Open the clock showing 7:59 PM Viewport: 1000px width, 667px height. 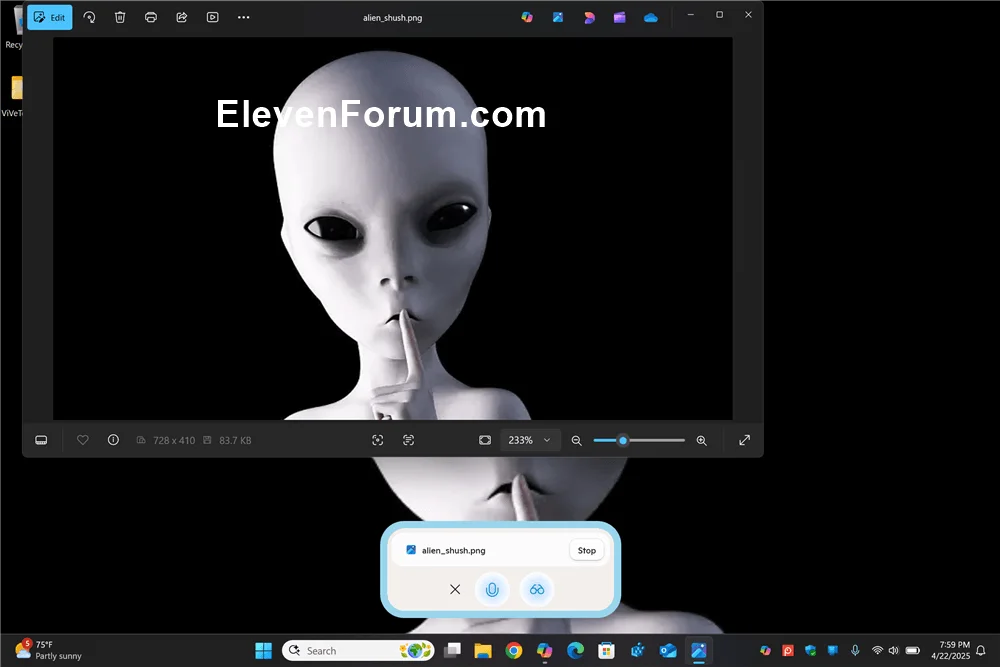950,650
